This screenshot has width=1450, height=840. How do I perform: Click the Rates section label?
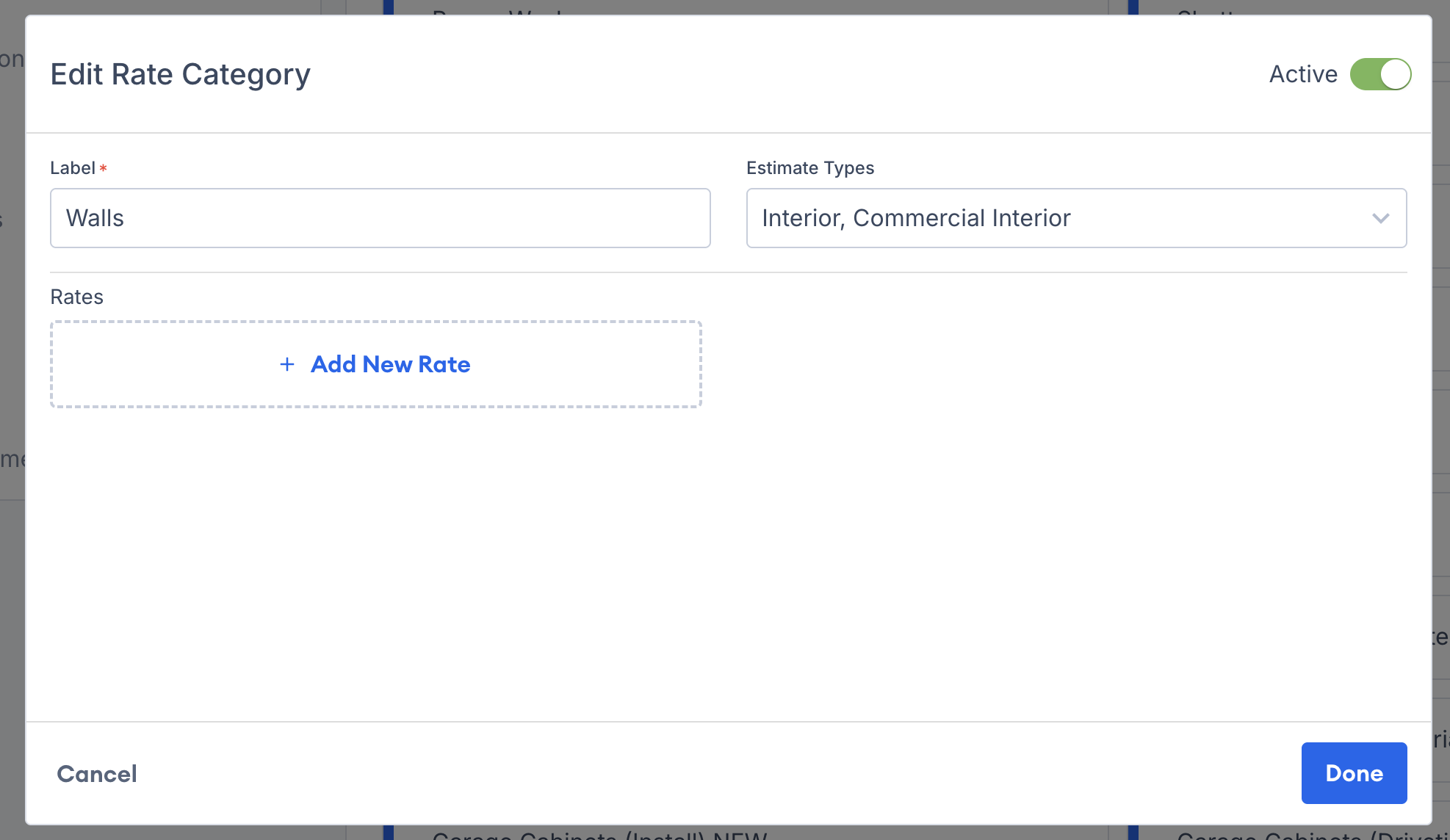(77, 297)
